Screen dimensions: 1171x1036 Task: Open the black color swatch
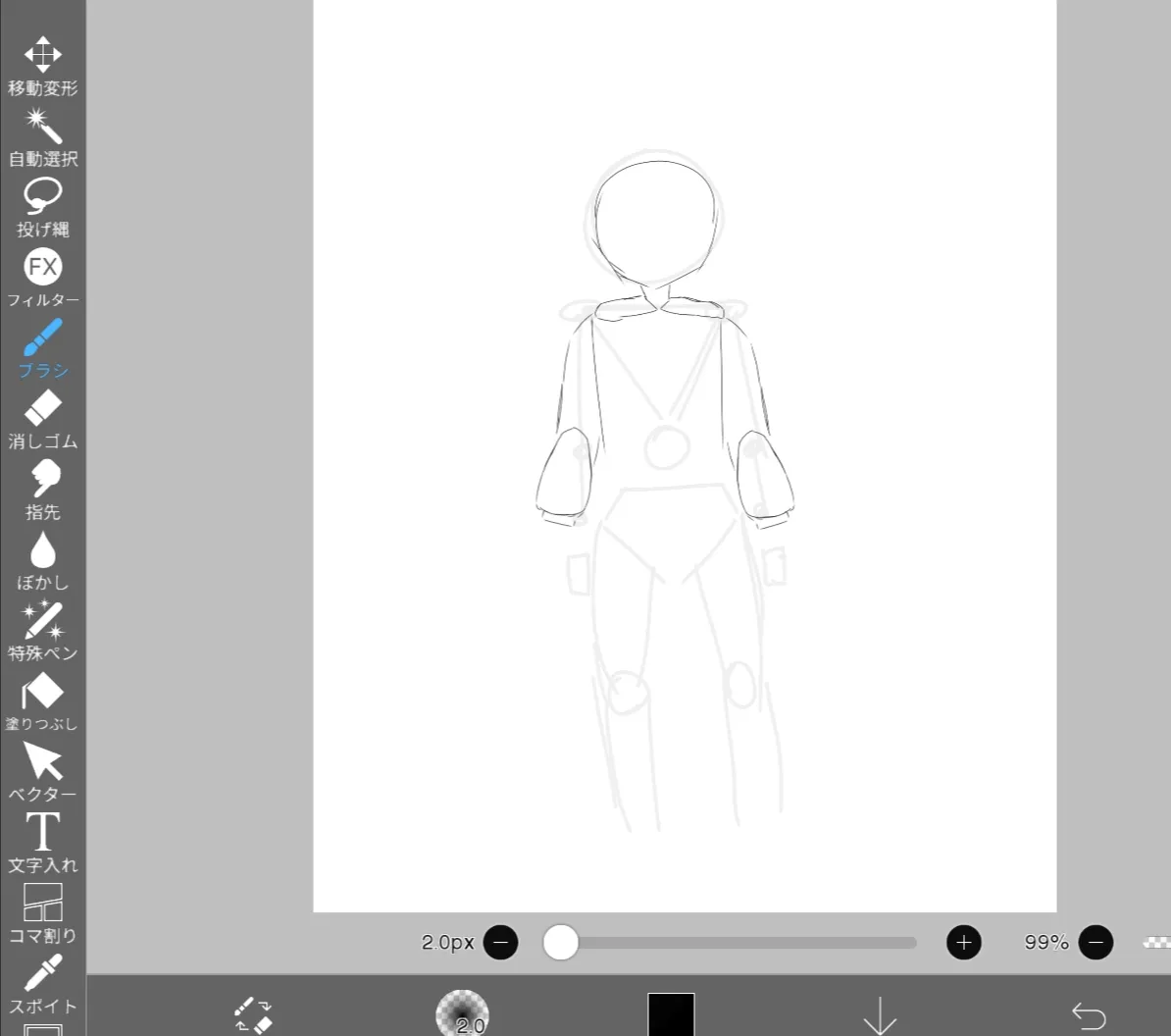[672, 1014]
